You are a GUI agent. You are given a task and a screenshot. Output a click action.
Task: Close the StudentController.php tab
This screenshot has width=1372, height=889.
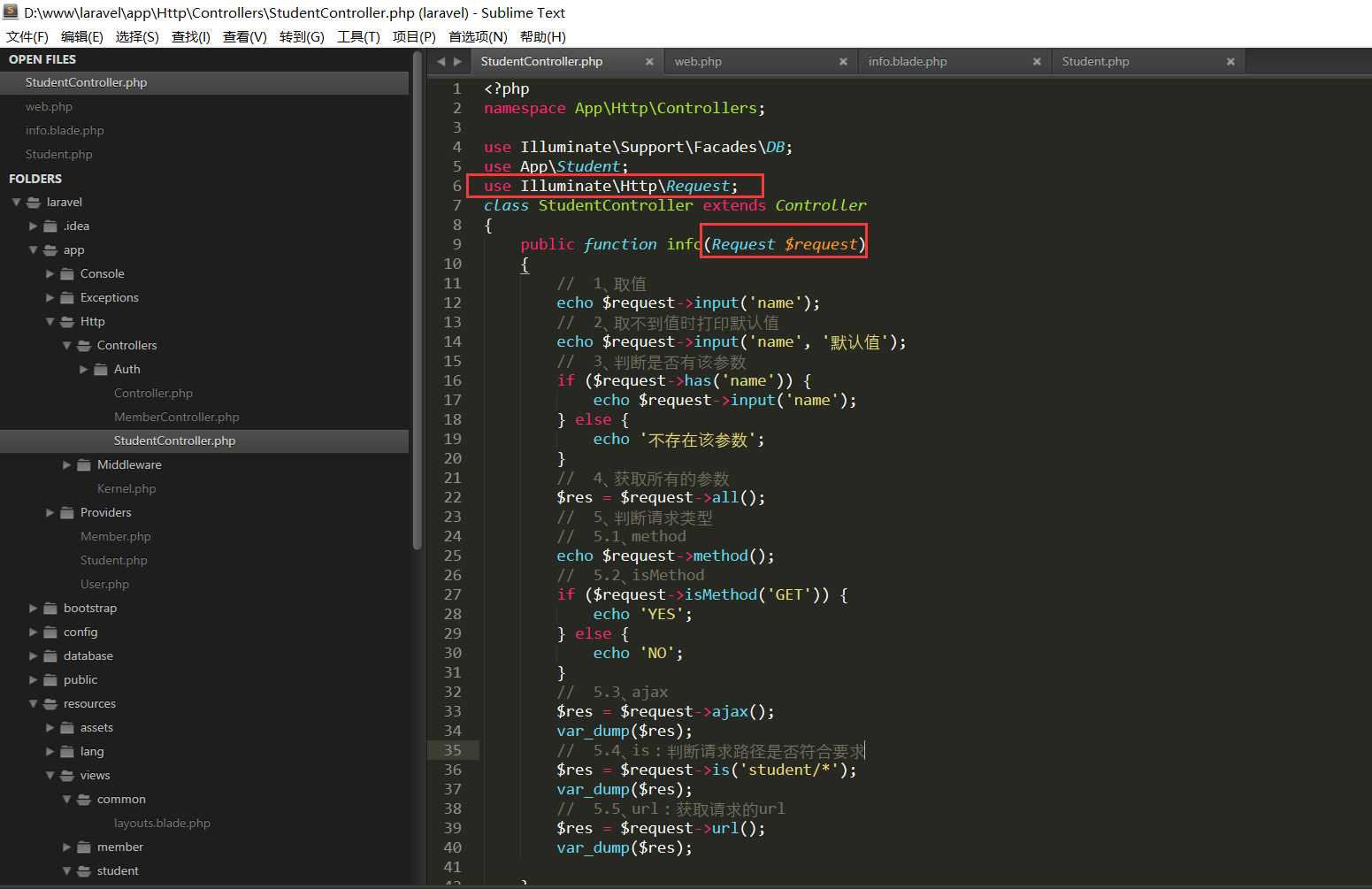coord(649,62)
